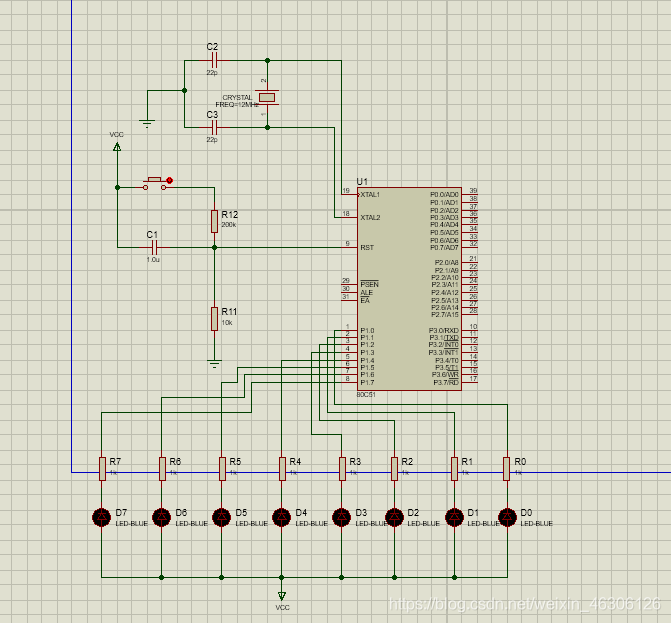The image size is (671, 623).
Task: Select resistor R7 symbol
Action: pyautogui.click(x=102, y=469)
